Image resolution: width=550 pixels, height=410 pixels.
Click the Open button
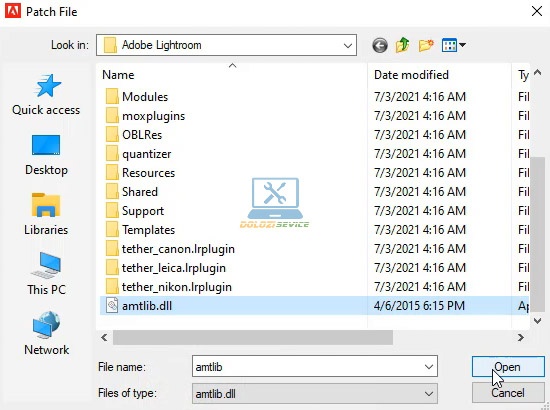click(x=508, y=367)
